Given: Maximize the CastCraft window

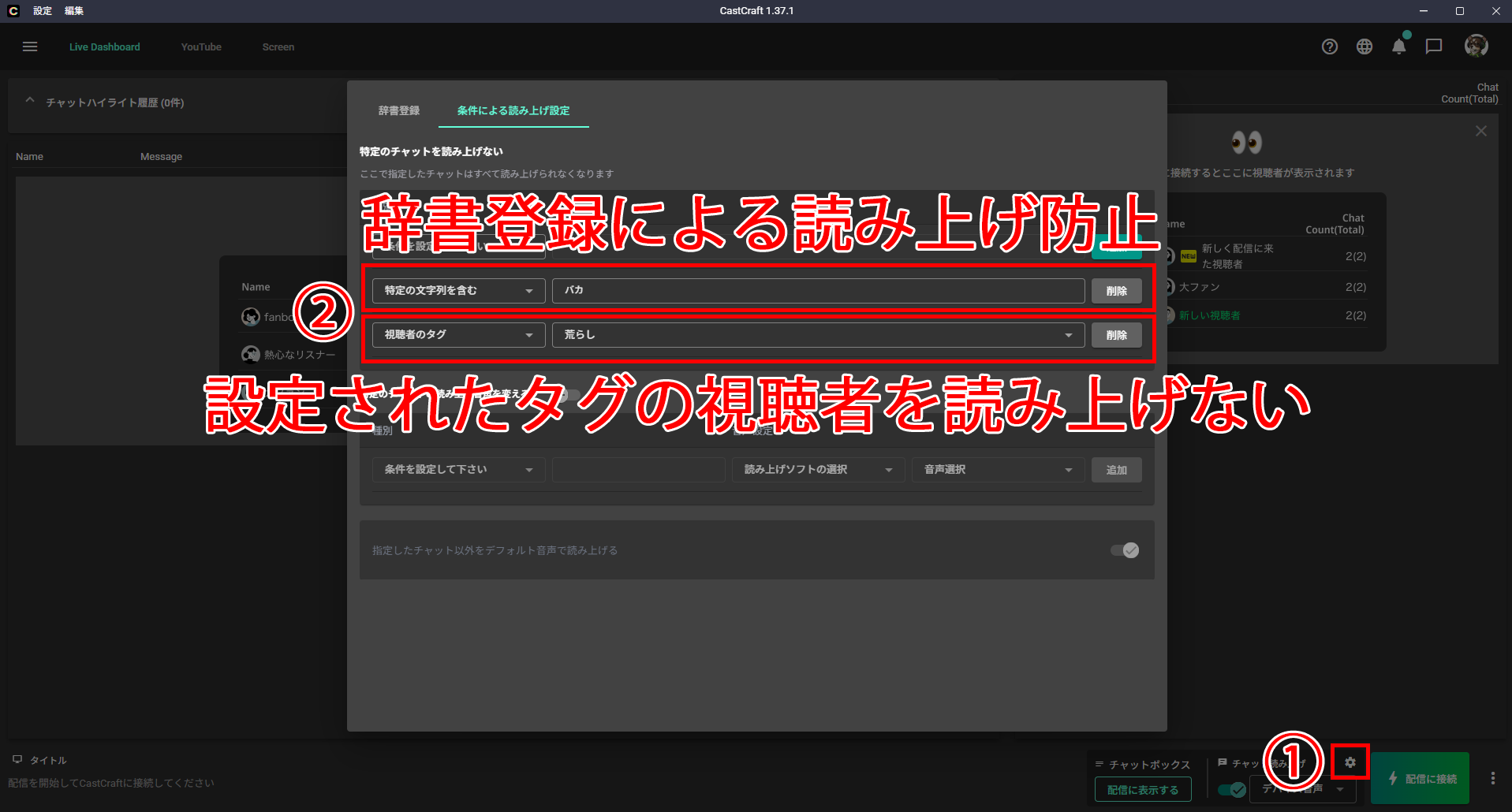Looking at the screenshot, I should coord(1460,11).
